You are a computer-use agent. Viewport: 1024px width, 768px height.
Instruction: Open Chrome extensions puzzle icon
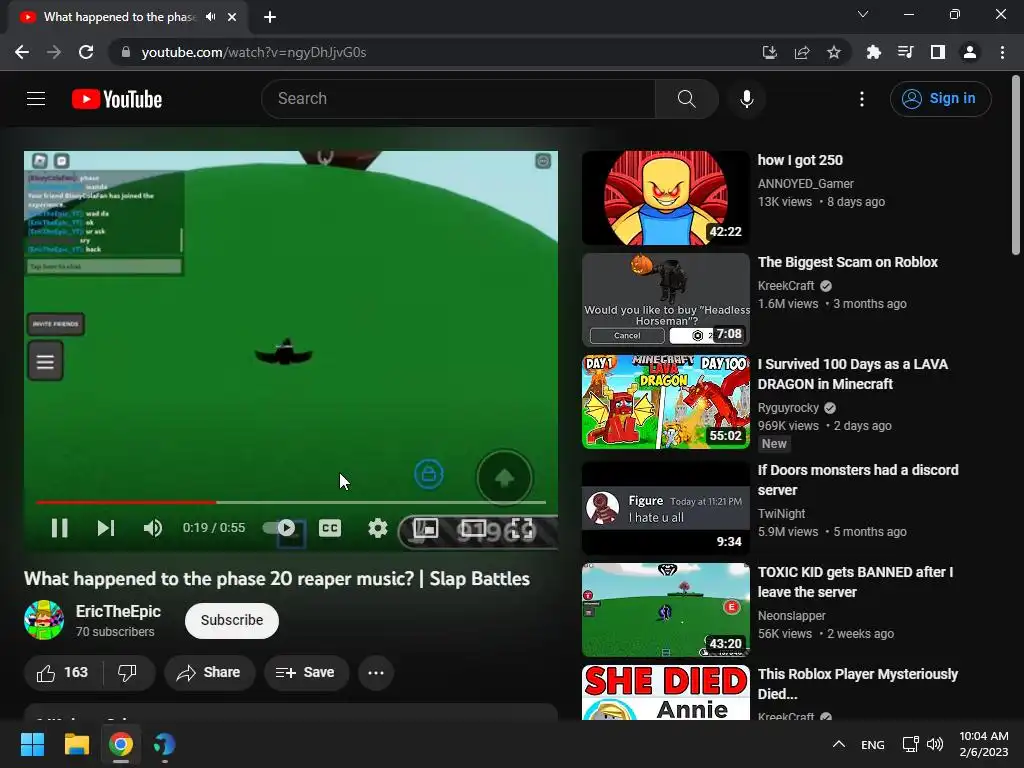pyautogui.click(x=874, y=52)
